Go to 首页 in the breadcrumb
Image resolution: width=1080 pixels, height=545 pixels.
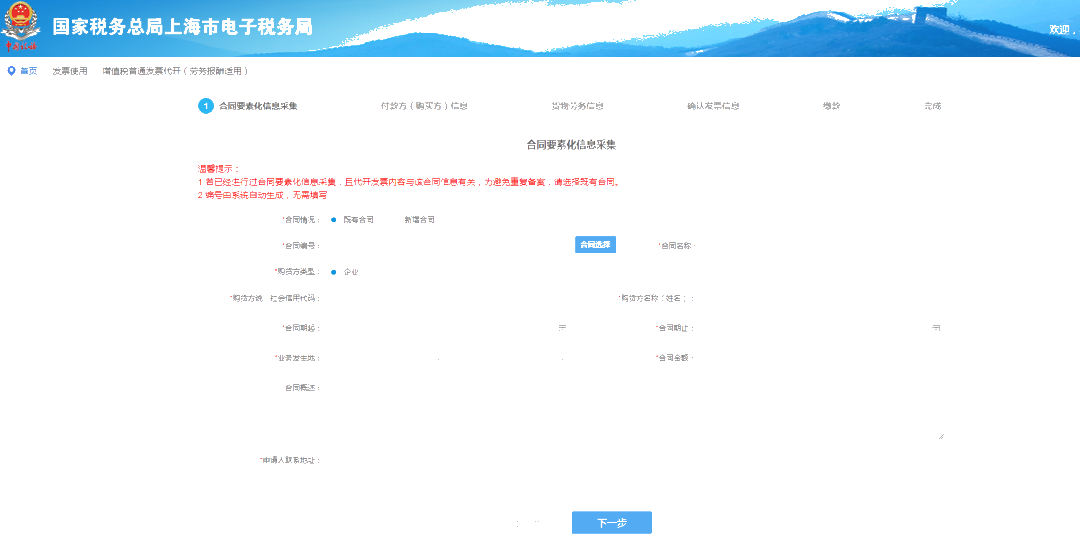[x=29, y=71]
